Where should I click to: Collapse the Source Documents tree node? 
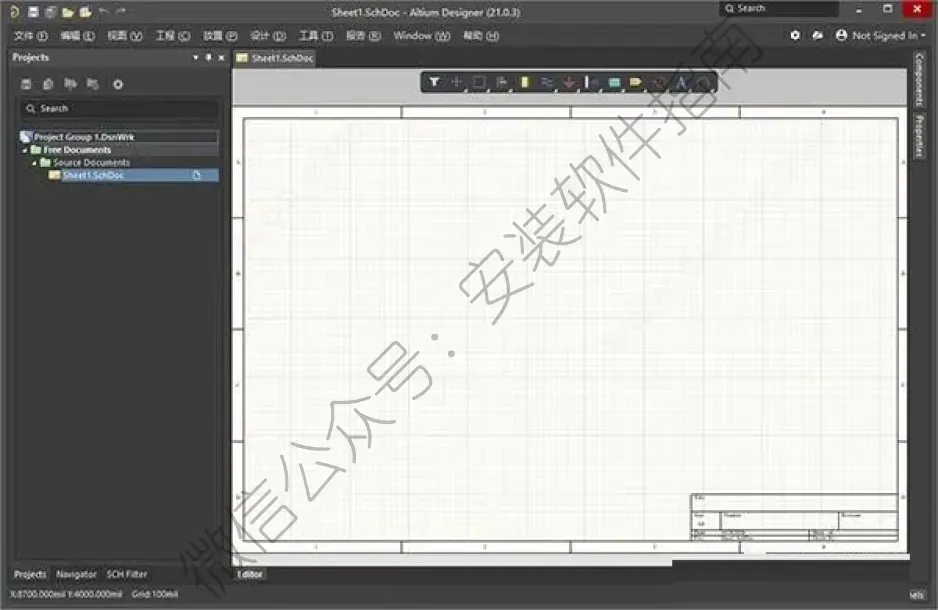[x=34, y=163]
